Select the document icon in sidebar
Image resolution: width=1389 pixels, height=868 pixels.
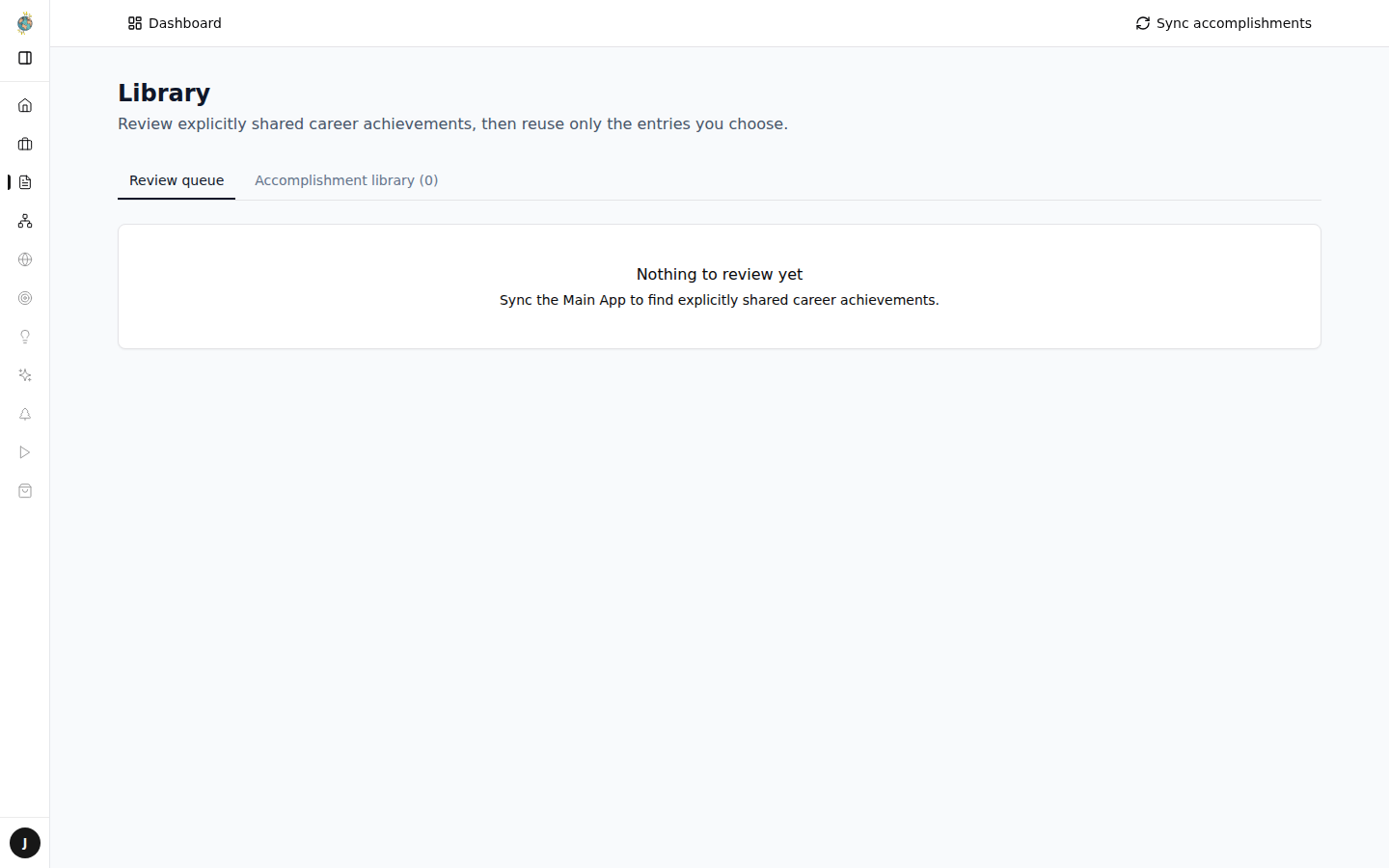point(25,182)
